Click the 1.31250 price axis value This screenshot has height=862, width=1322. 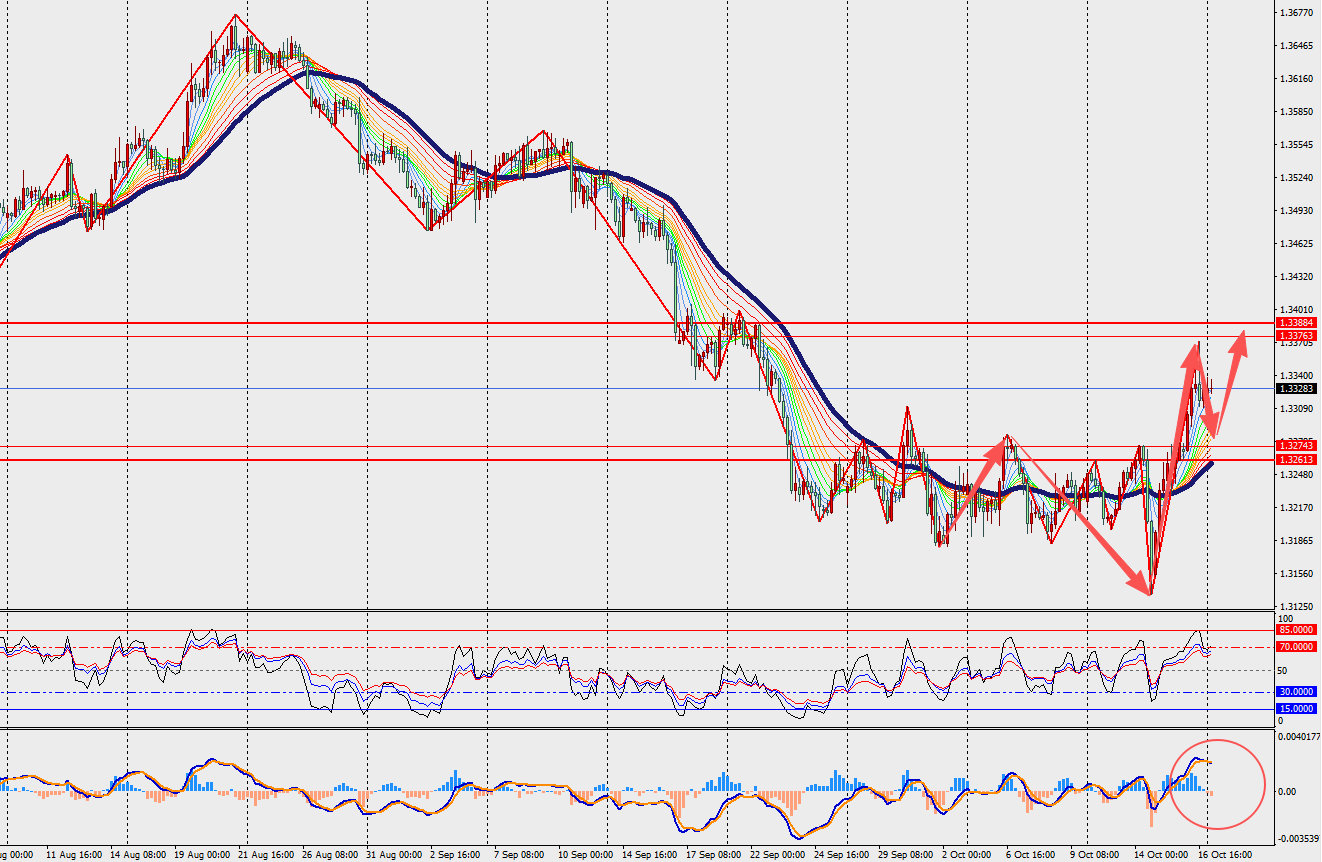(x=1297, y=607)
